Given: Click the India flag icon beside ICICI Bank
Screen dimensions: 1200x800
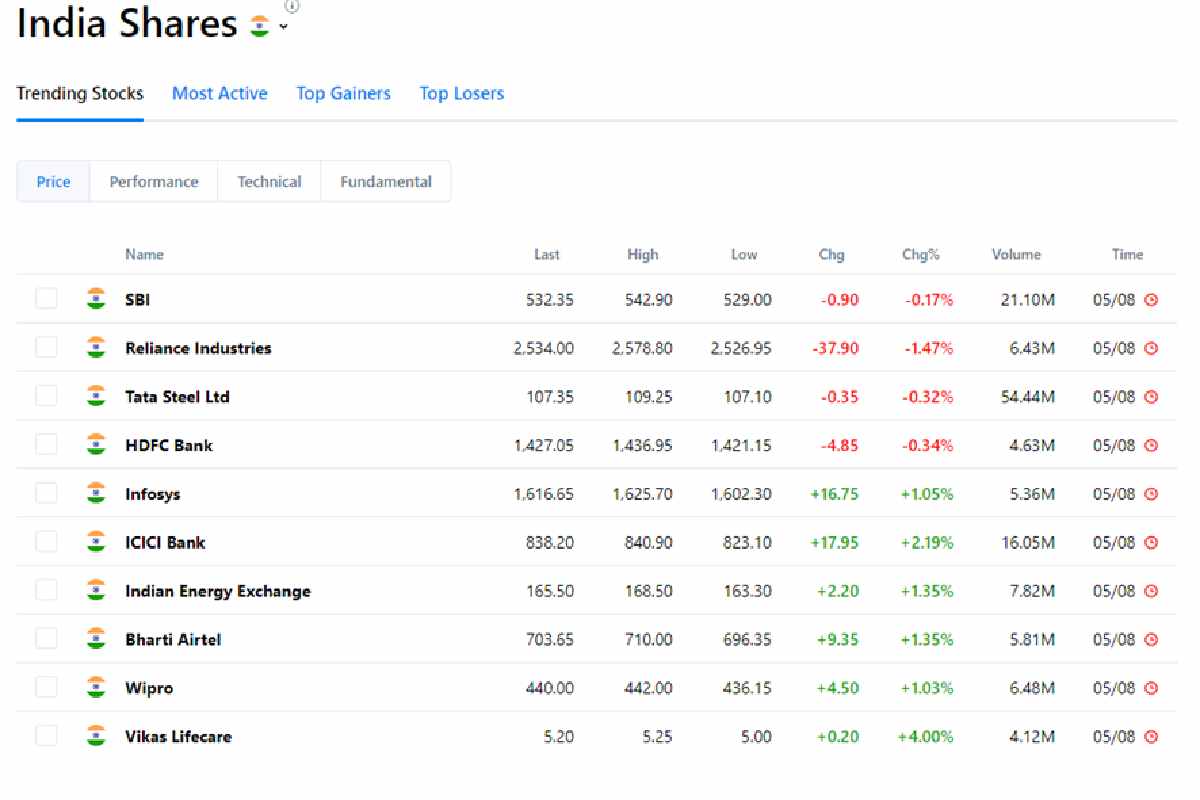Looking at the screenshot, I should [x=96, y=542].
